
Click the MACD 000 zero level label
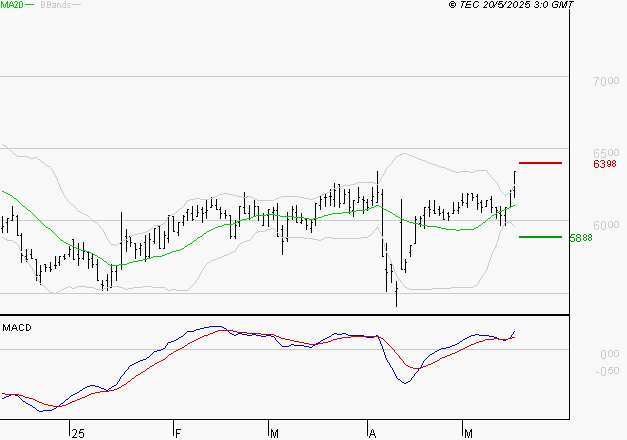[606, 354]
